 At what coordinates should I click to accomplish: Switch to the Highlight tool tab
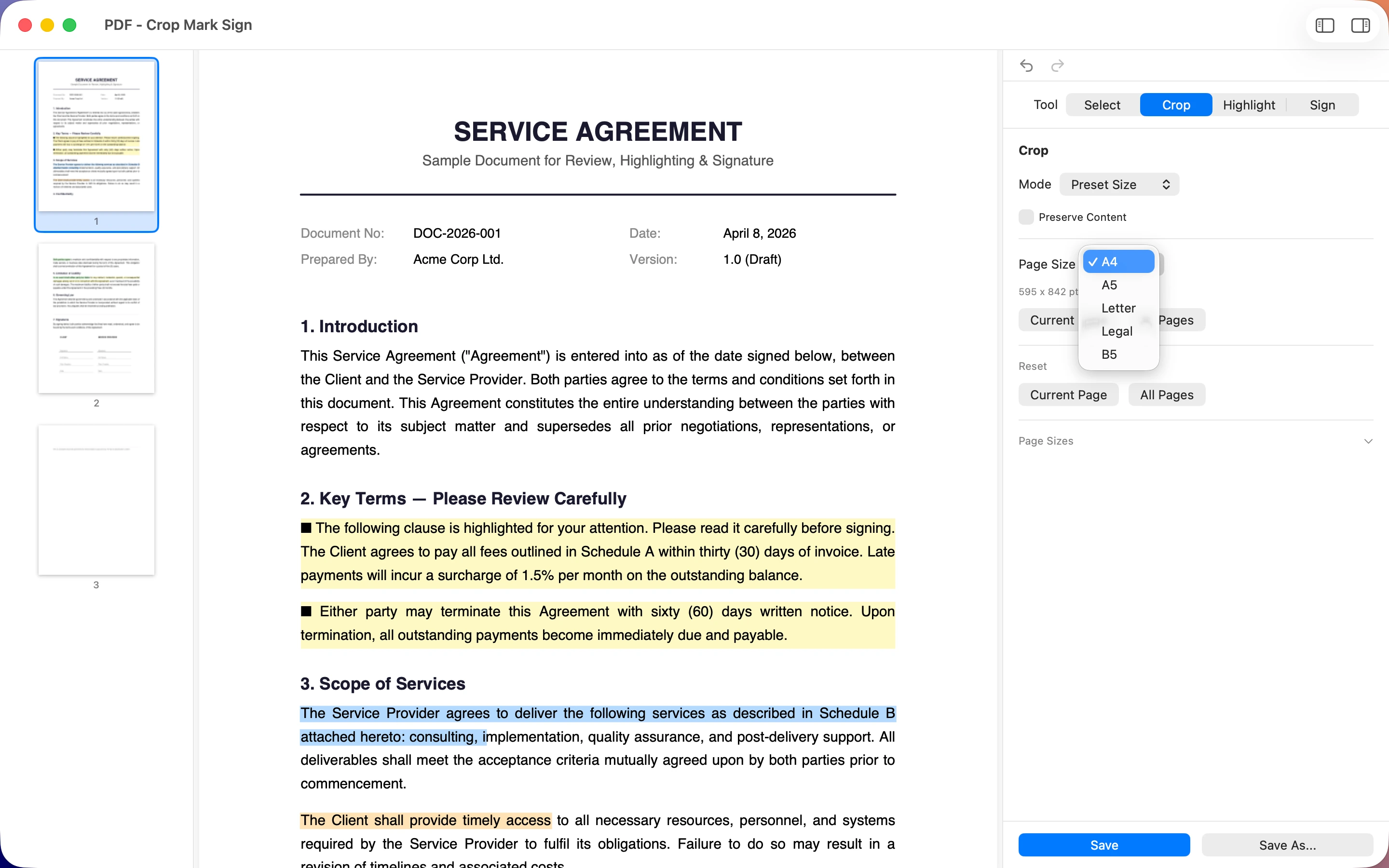tap(1249, 105)
